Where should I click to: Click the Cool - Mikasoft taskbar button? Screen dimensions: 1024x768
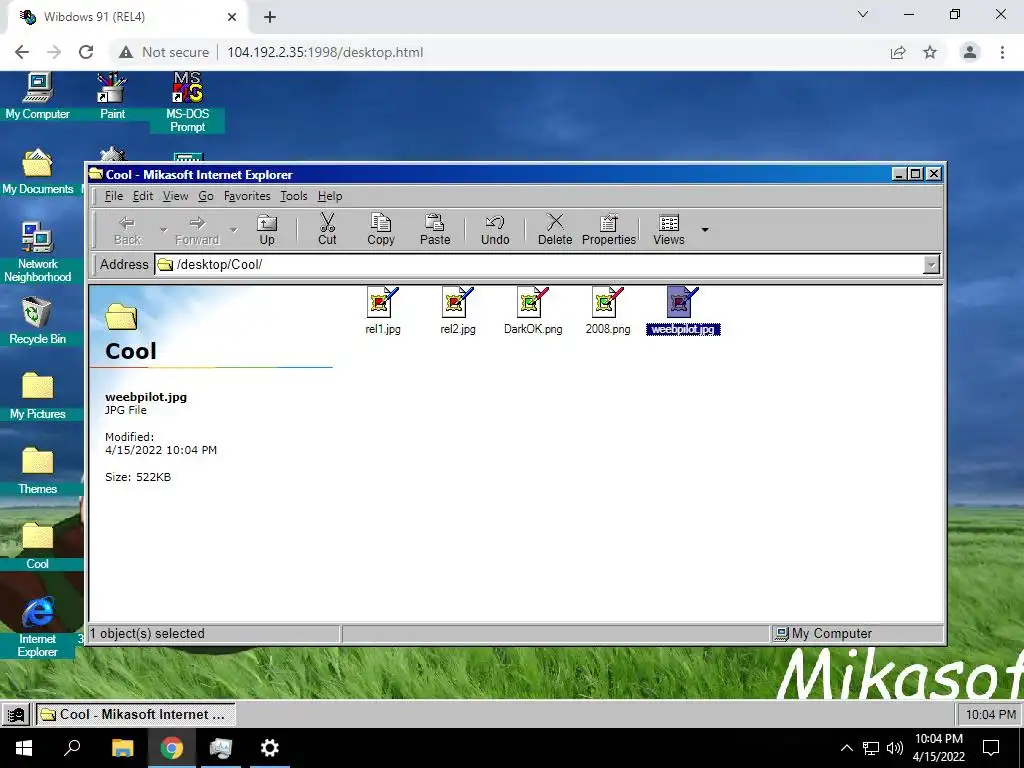pos(135,714)
